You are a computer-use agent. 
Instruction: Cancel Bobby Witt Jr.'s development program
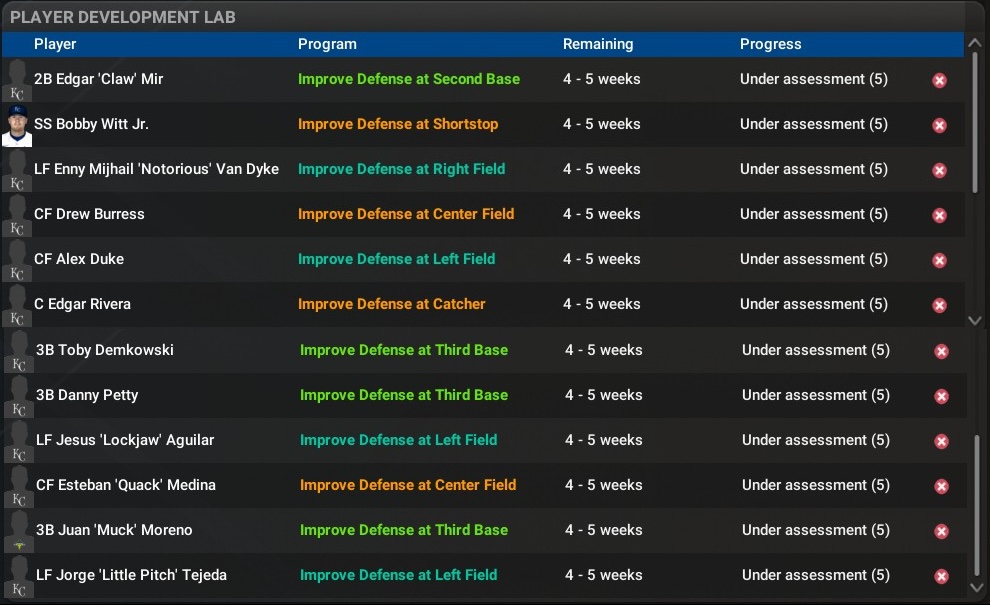click(939, 125)
